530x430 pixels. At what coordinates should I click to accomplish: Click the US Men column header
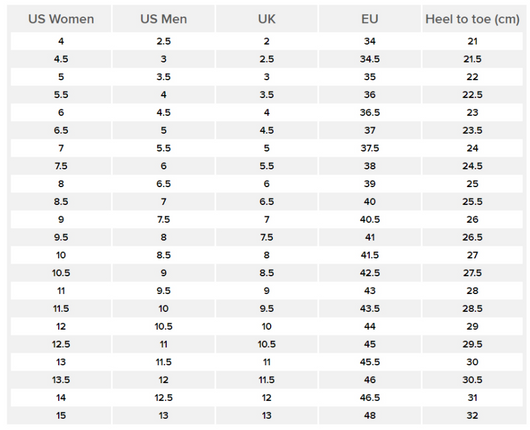click(164, 19)
